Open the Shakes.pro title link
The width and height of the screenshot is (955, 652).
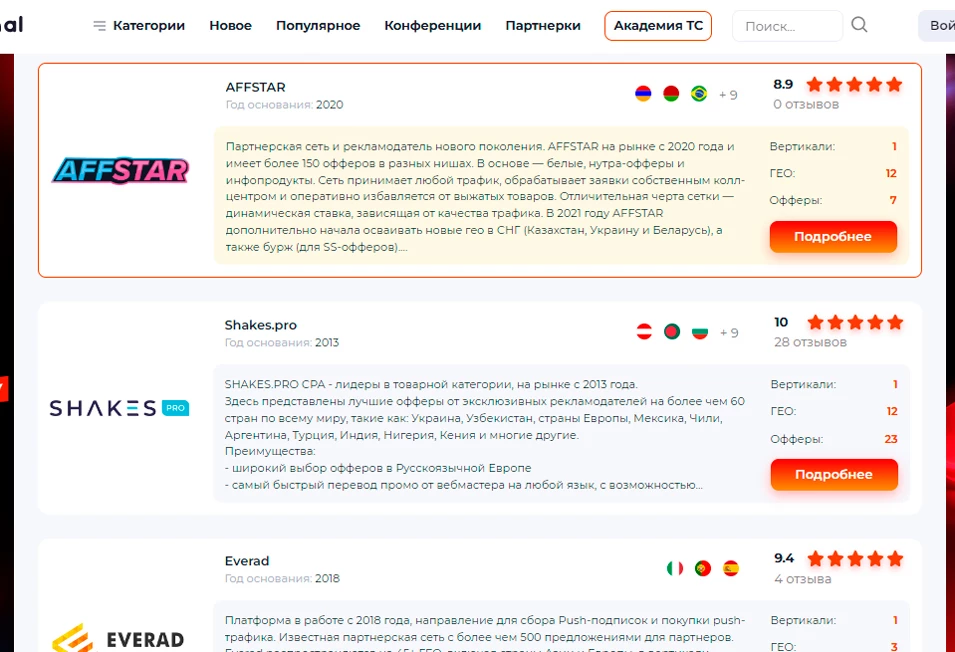click(x=261, y=325)
